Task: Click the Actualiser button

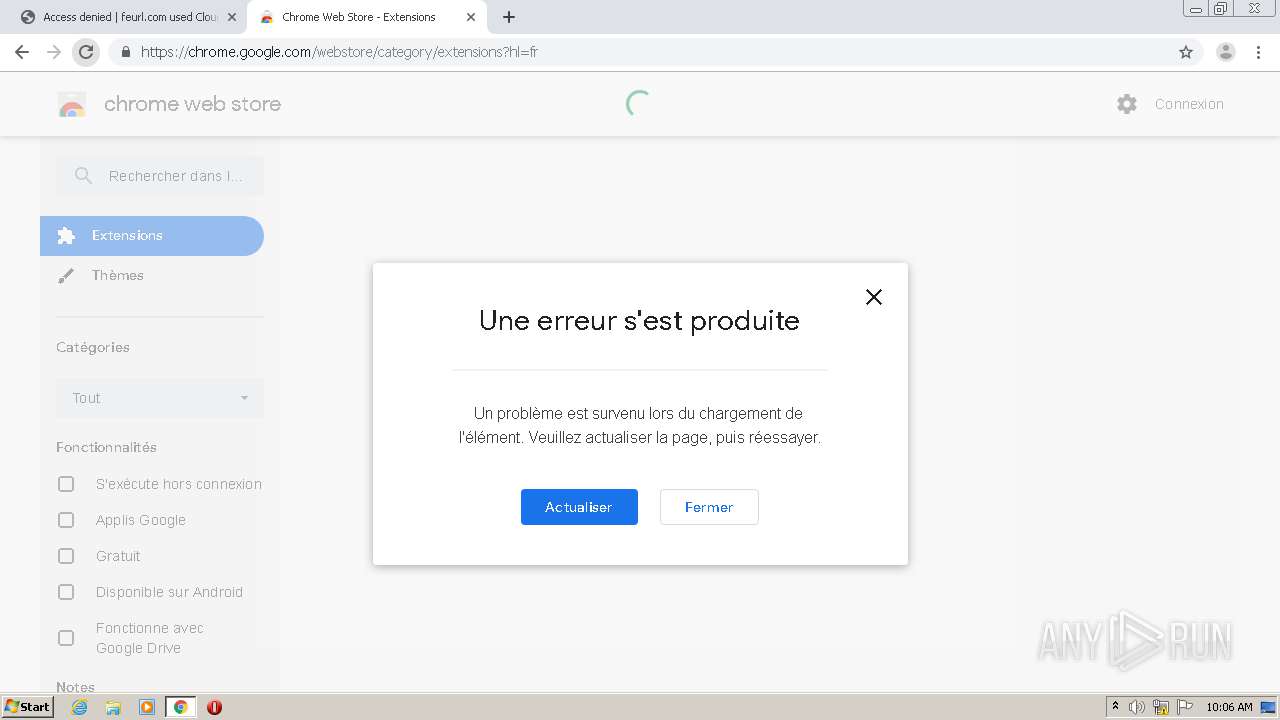Action: pos(579,507)
